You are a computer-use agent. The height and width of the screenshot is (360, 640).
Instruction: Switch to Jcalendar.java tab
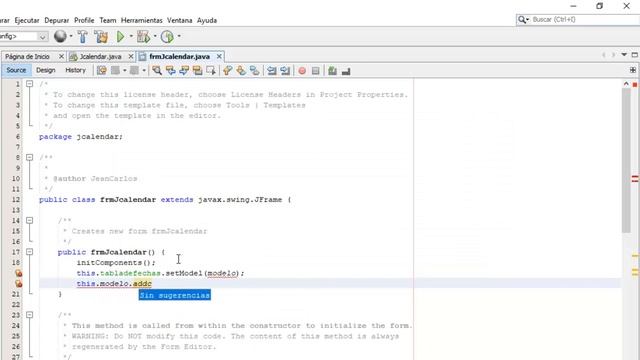click(x=100, y=56)
